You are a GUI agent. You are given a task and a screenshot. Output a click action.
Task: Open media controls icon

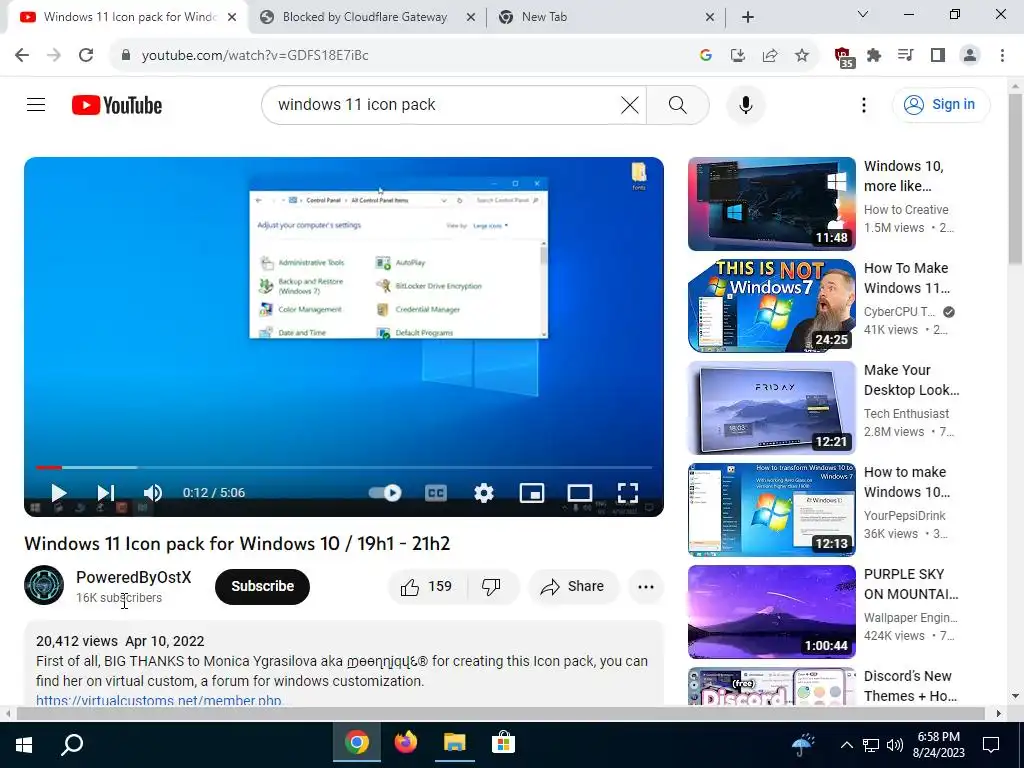click(906, 55)
